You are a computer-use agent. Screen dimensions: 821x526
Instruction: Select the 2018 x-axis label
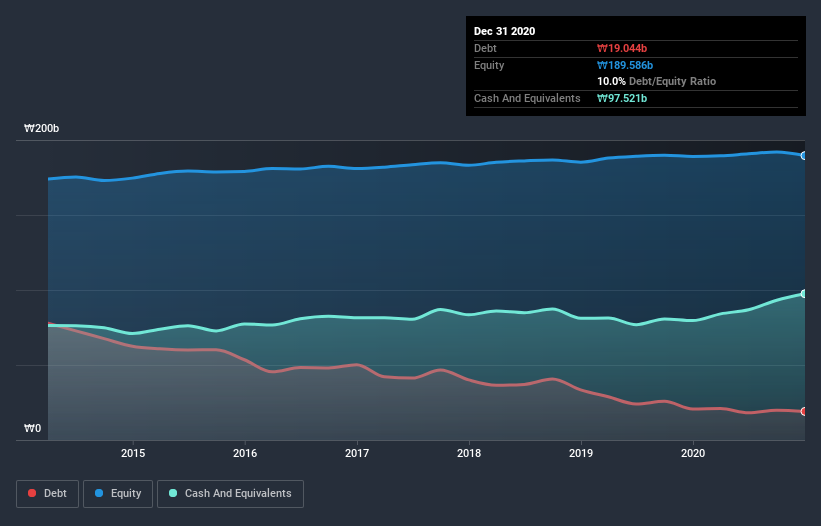click(469, 453)
